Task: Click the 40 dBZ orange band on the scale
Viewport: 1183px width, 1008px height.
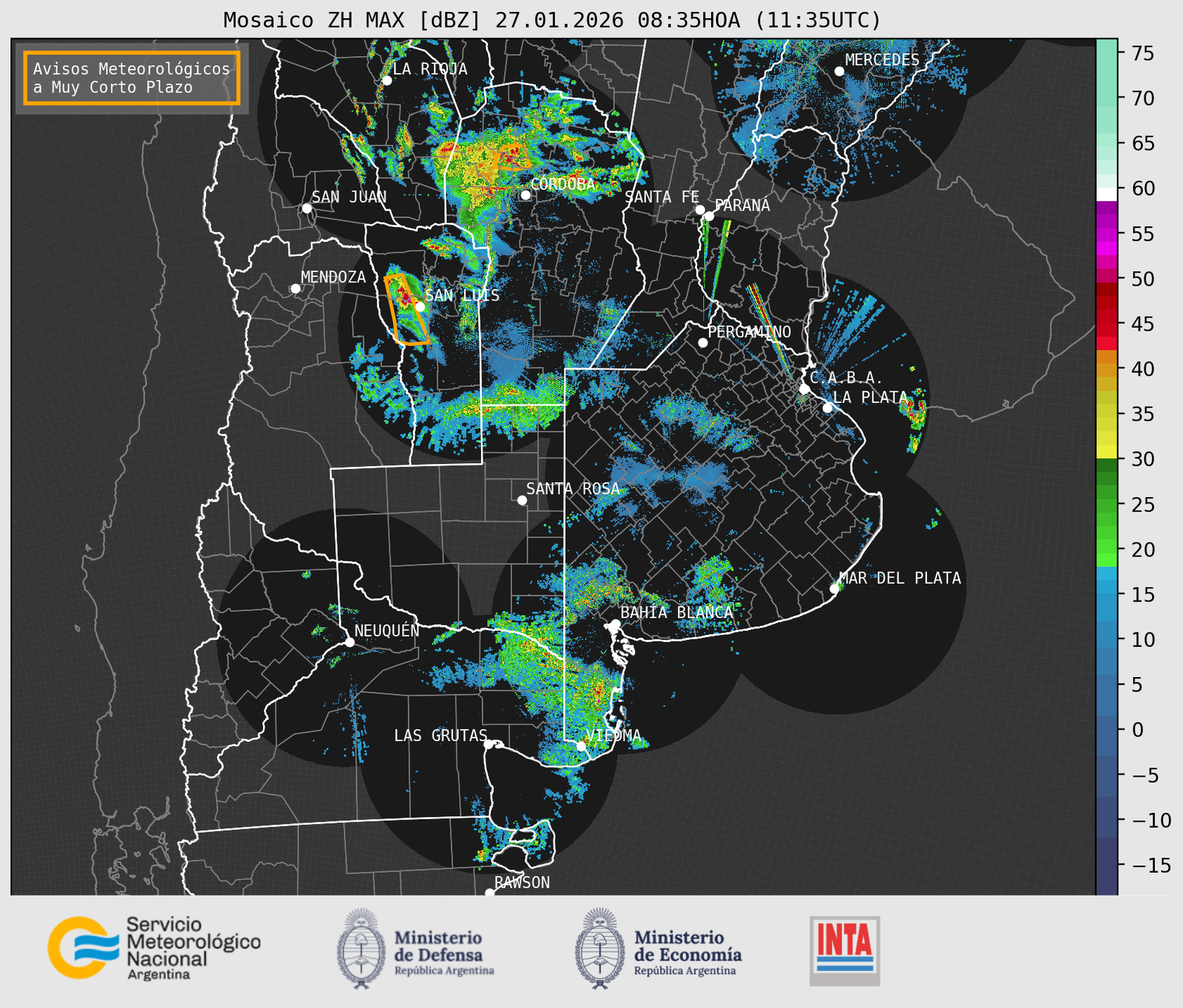Action: click(x=1107, y=369)
